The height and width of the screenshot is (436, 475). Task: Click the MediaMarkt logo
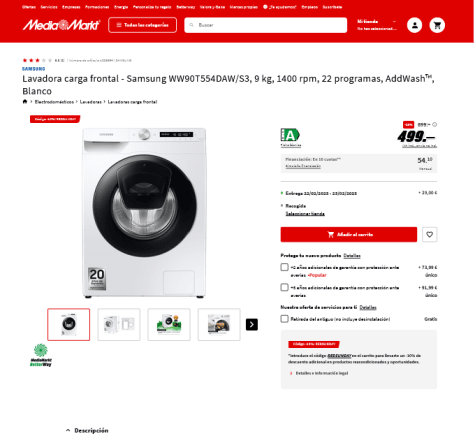(x=61, y=25)
